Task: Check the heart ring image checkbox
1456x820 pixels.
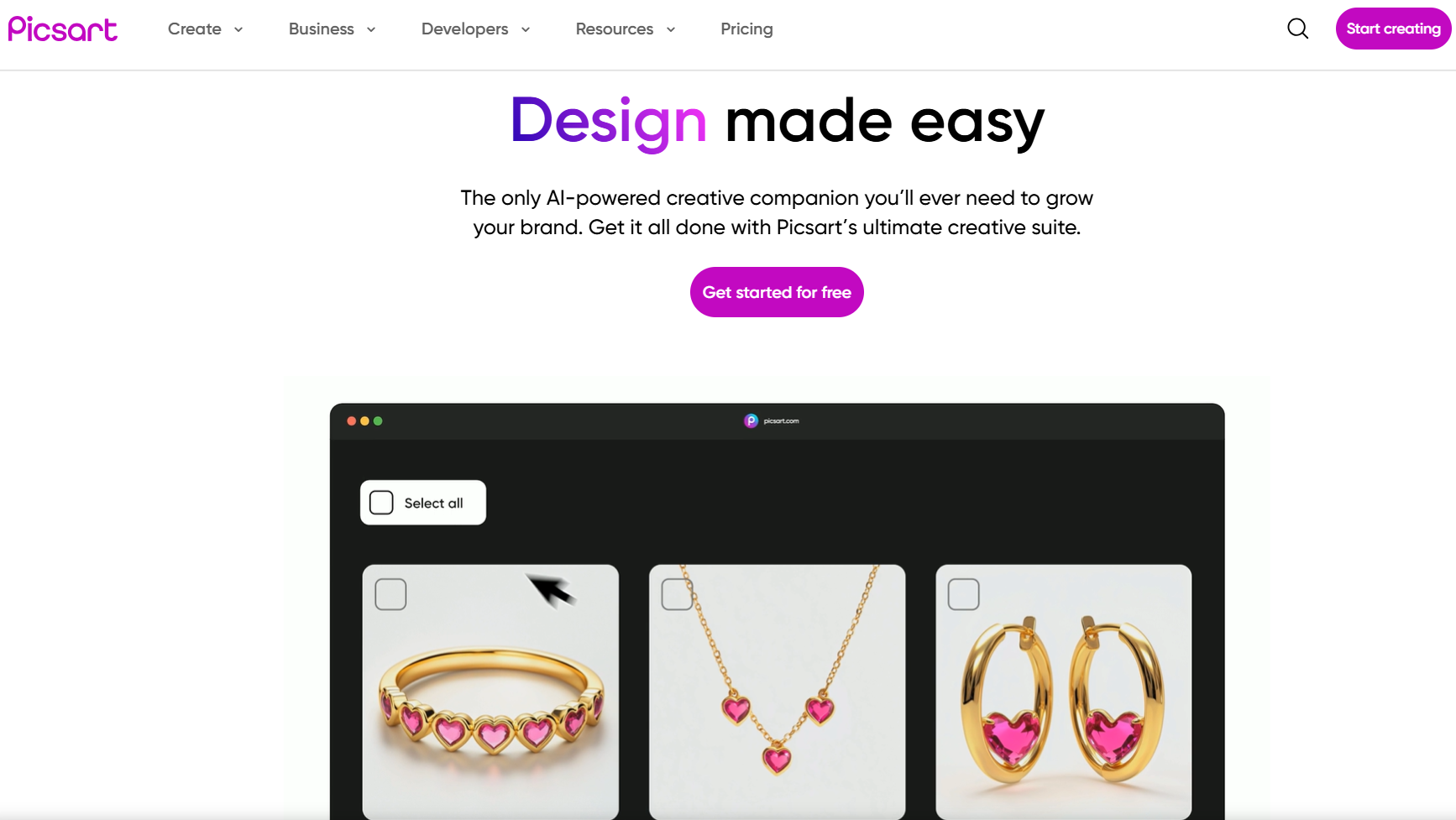Action: coord(390,594)
